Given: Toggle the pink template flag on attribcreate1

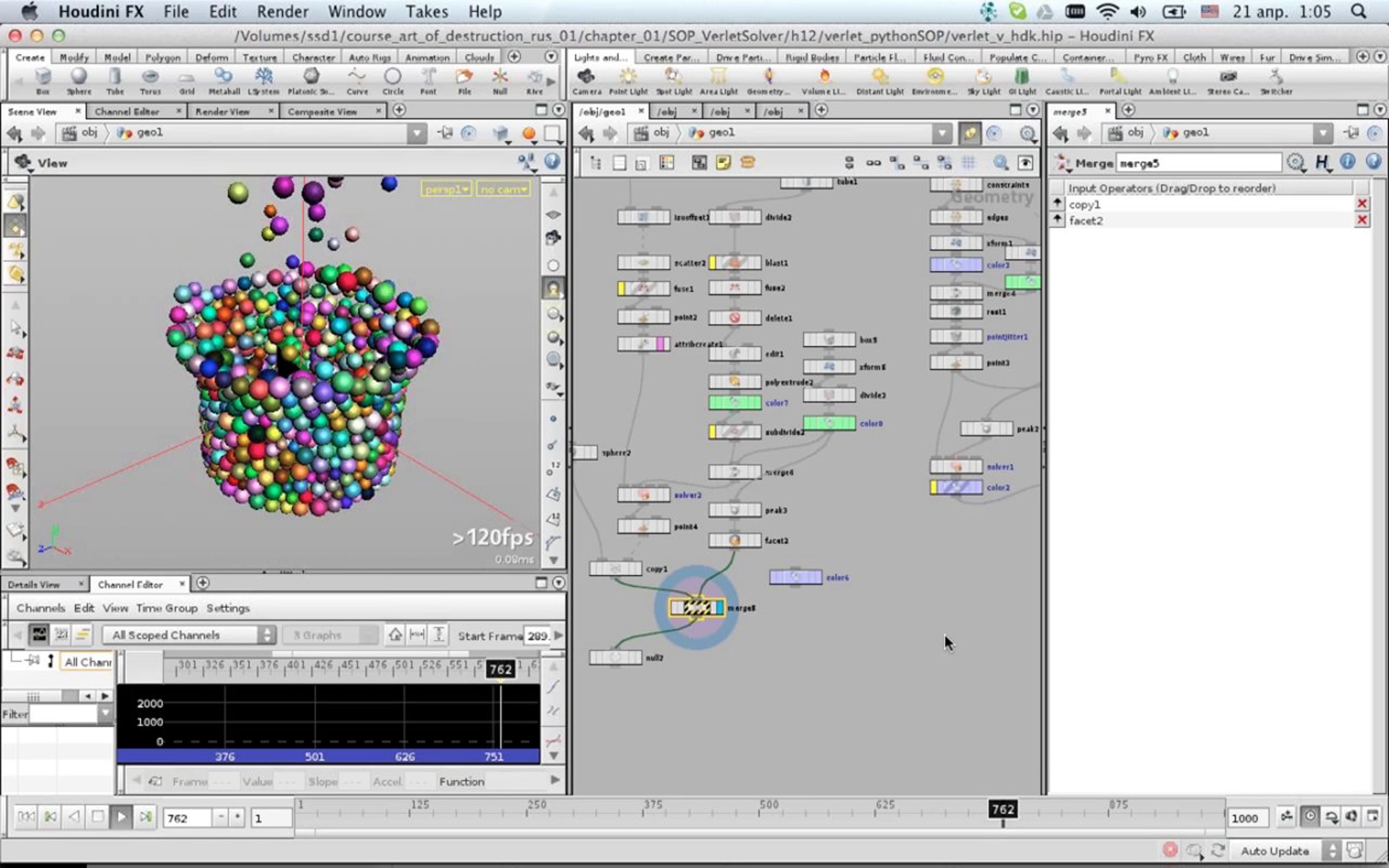Looking at the screenshot, I should [660, 344].
